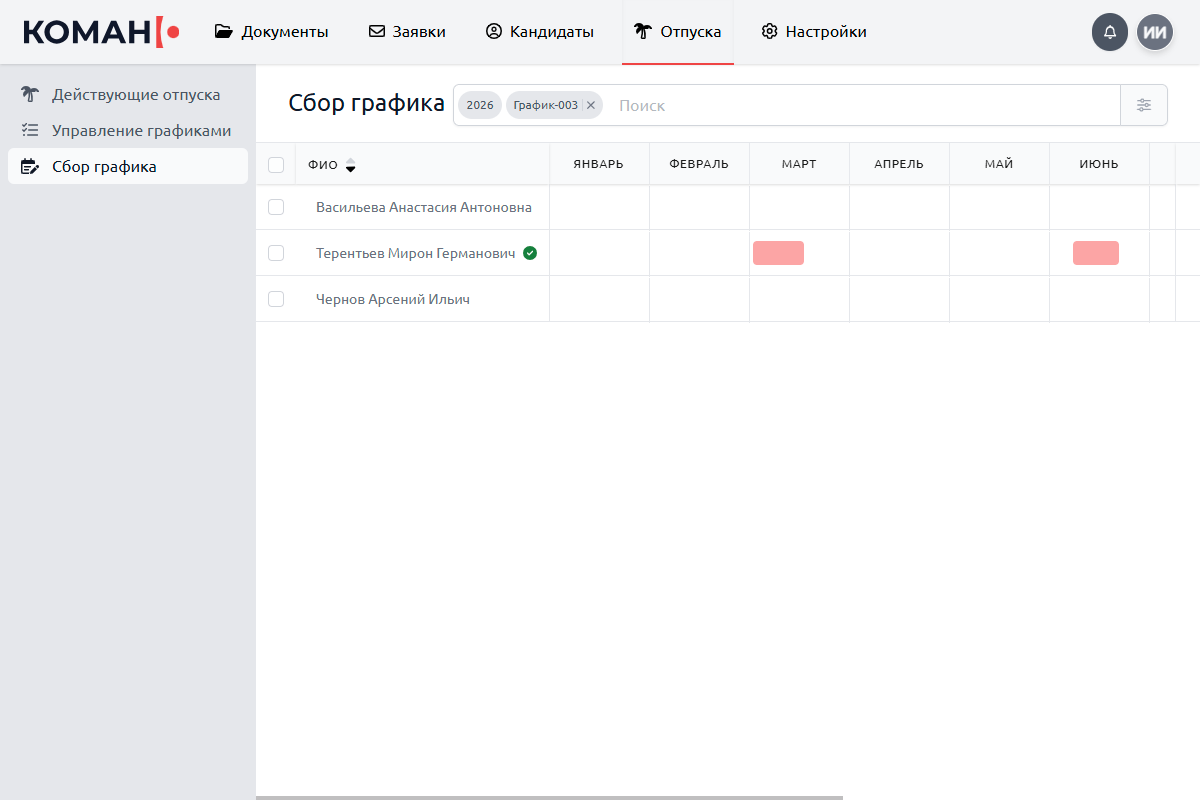Click the green verified checkmark near Терентьев
Screen dimensions: 1200x800
pos(530,253)
